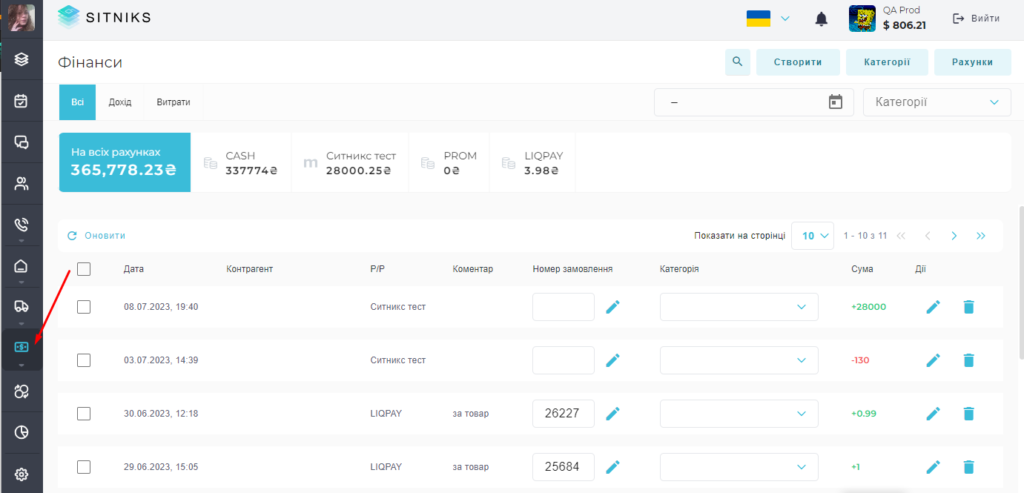
Task: Open the phone calls sidebar icon
Action: [22, 225]
